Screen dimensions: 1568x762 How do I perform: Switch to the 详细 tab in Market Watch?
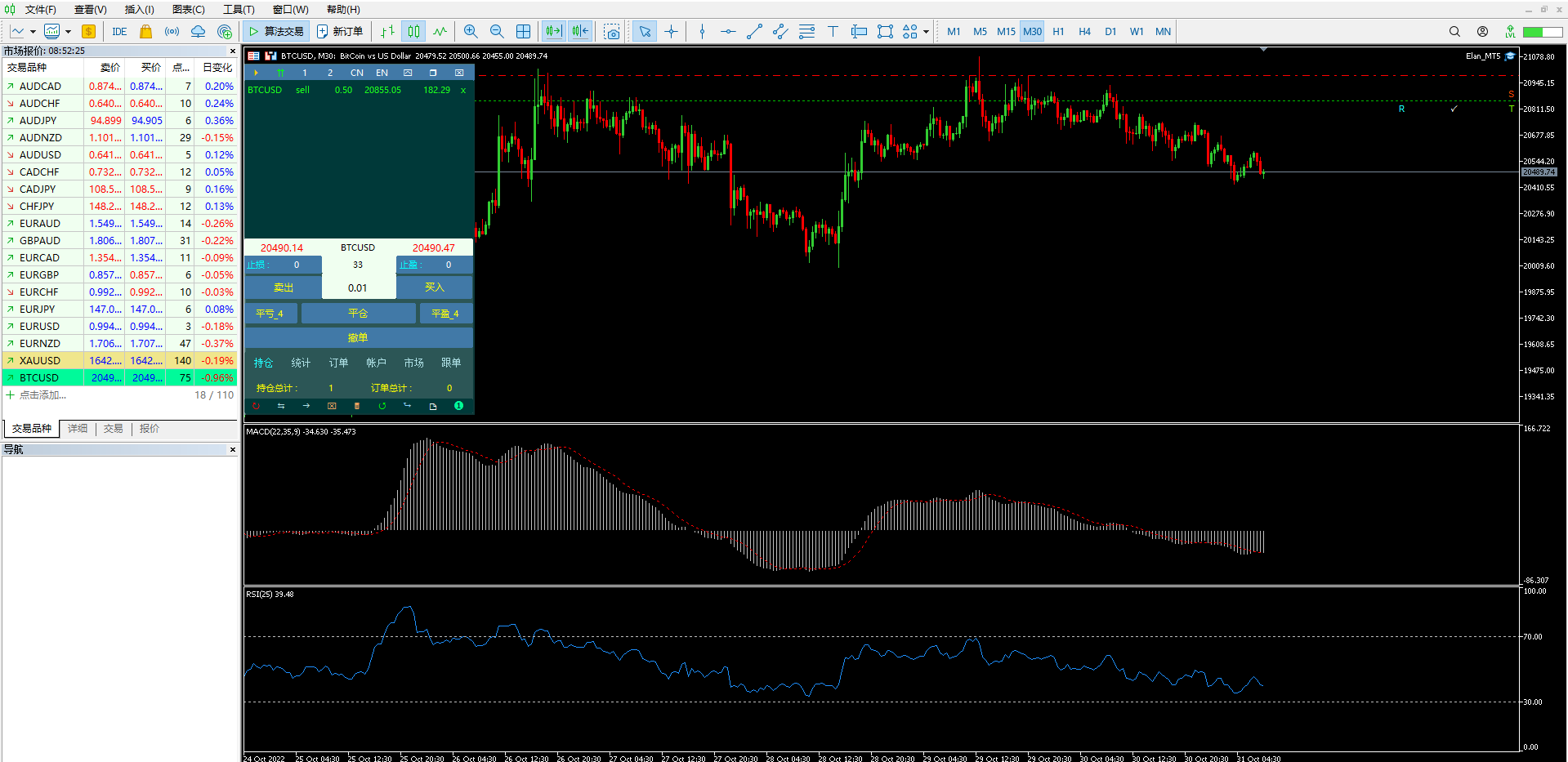coord(78,429)
